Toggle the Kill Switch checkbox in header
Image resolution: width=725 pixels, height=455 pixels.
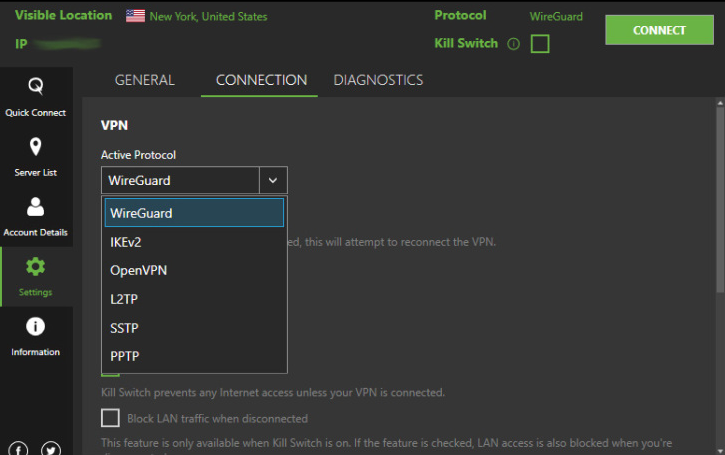[540, 44]
